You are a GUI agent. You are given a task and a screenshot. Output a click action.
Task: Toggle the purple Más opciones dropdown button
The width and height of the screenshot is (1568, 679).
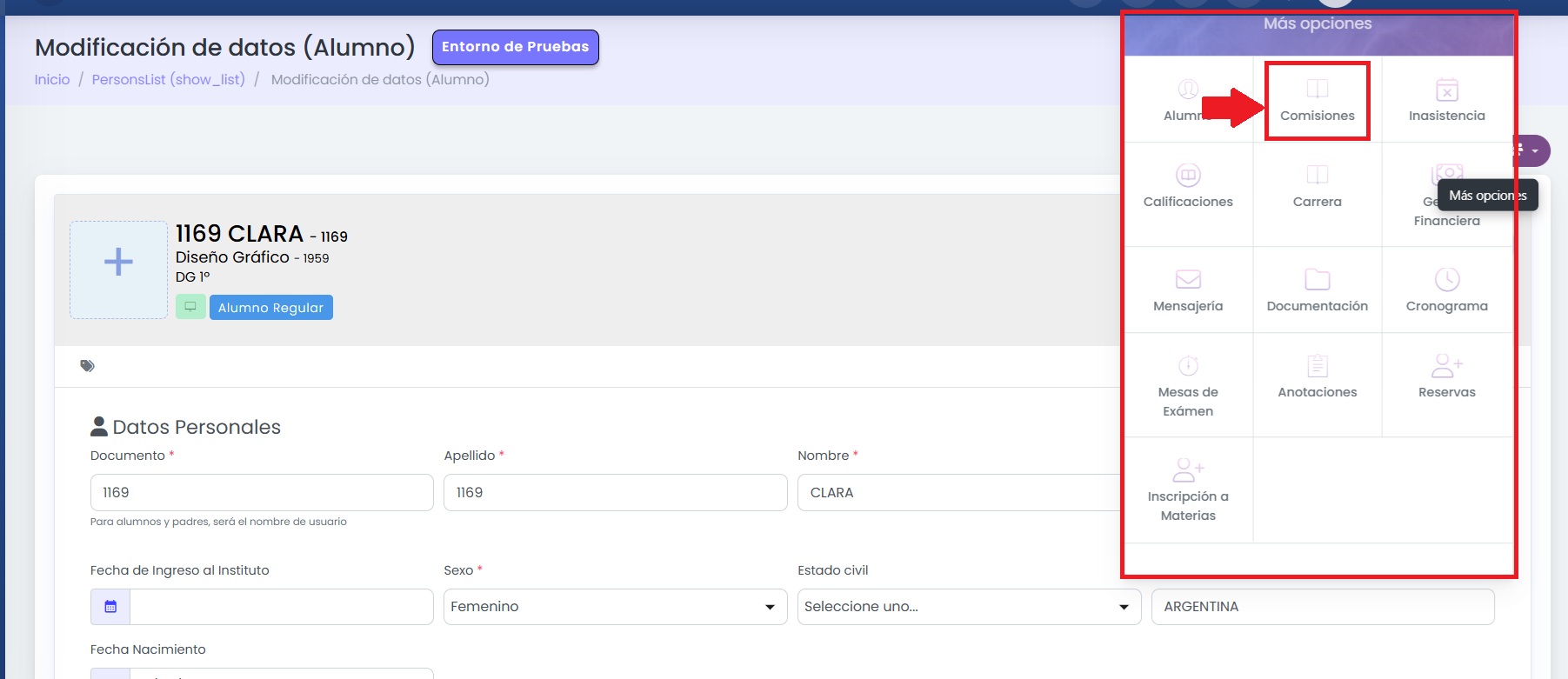pos(1531,150)
